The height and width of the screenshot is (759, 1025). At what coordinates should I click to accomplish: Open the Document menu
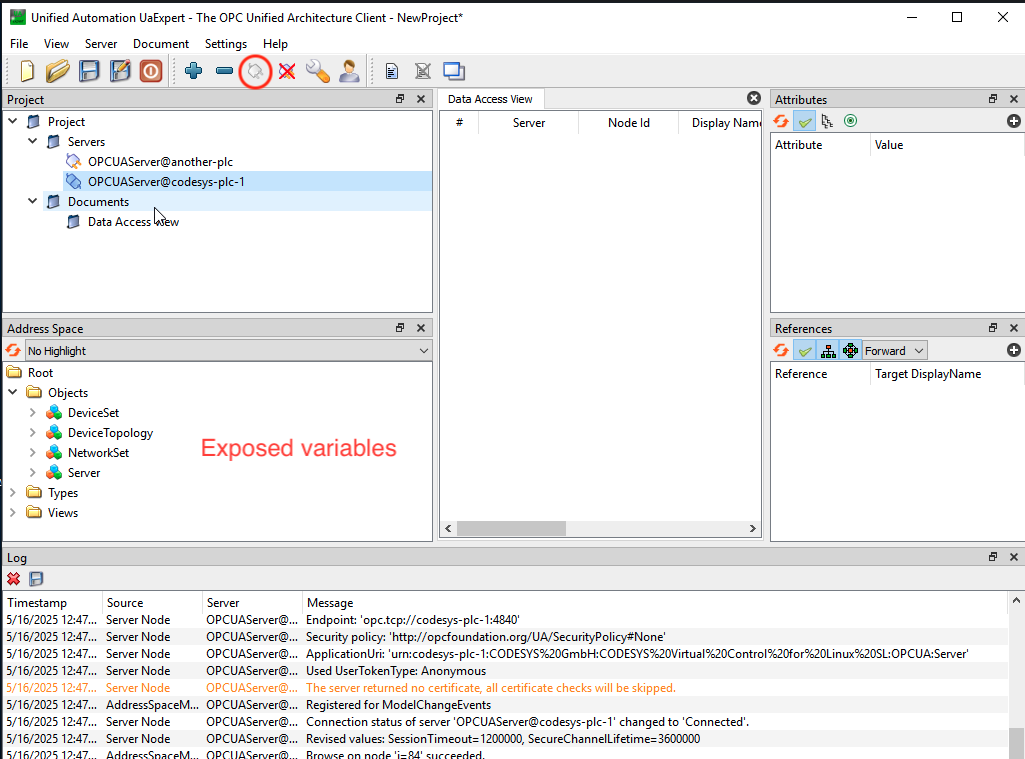[x=161, y=44]
